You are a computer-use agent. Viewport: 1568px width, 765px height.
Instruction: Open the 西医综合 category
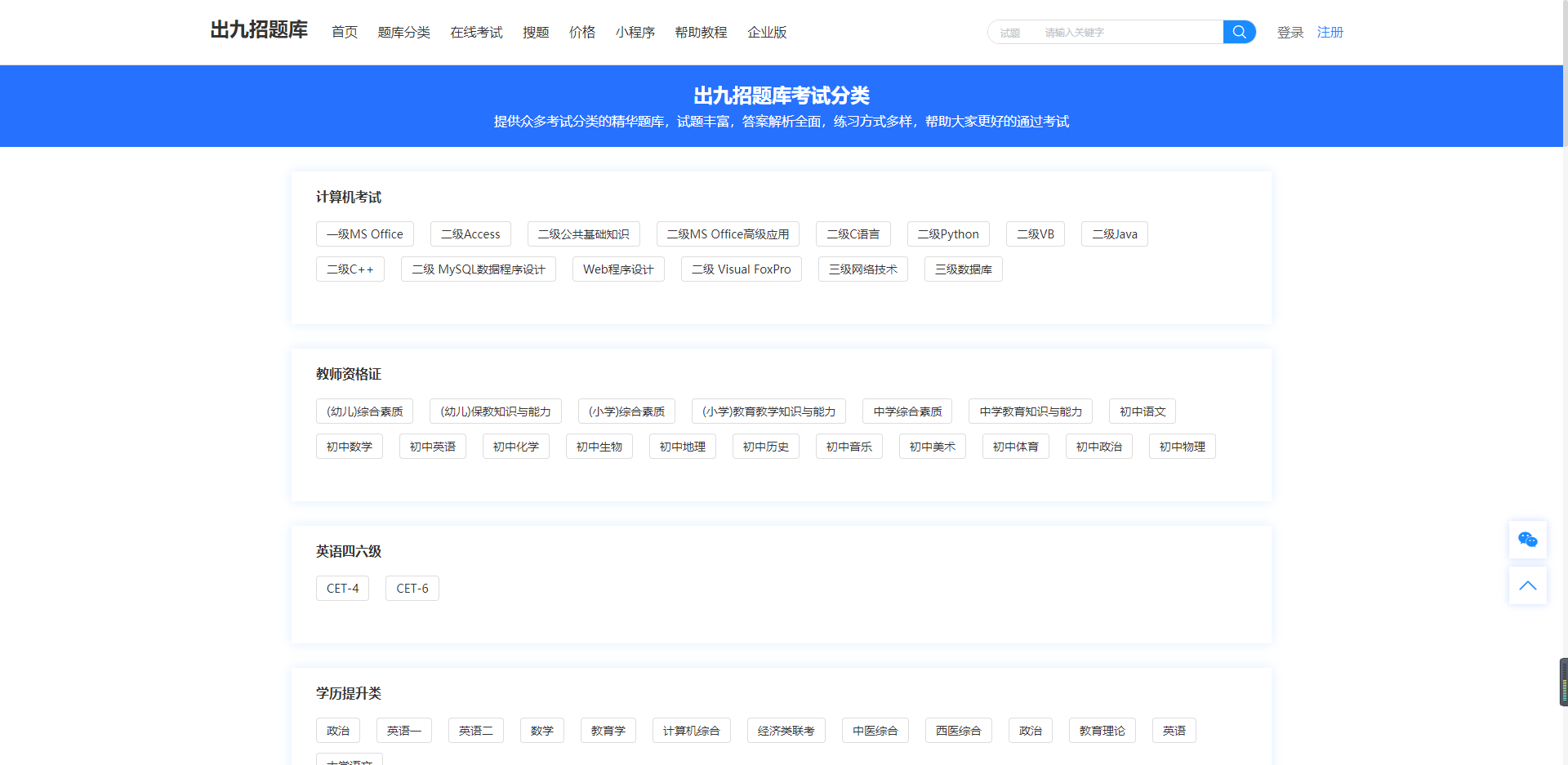tap(959, 731)
